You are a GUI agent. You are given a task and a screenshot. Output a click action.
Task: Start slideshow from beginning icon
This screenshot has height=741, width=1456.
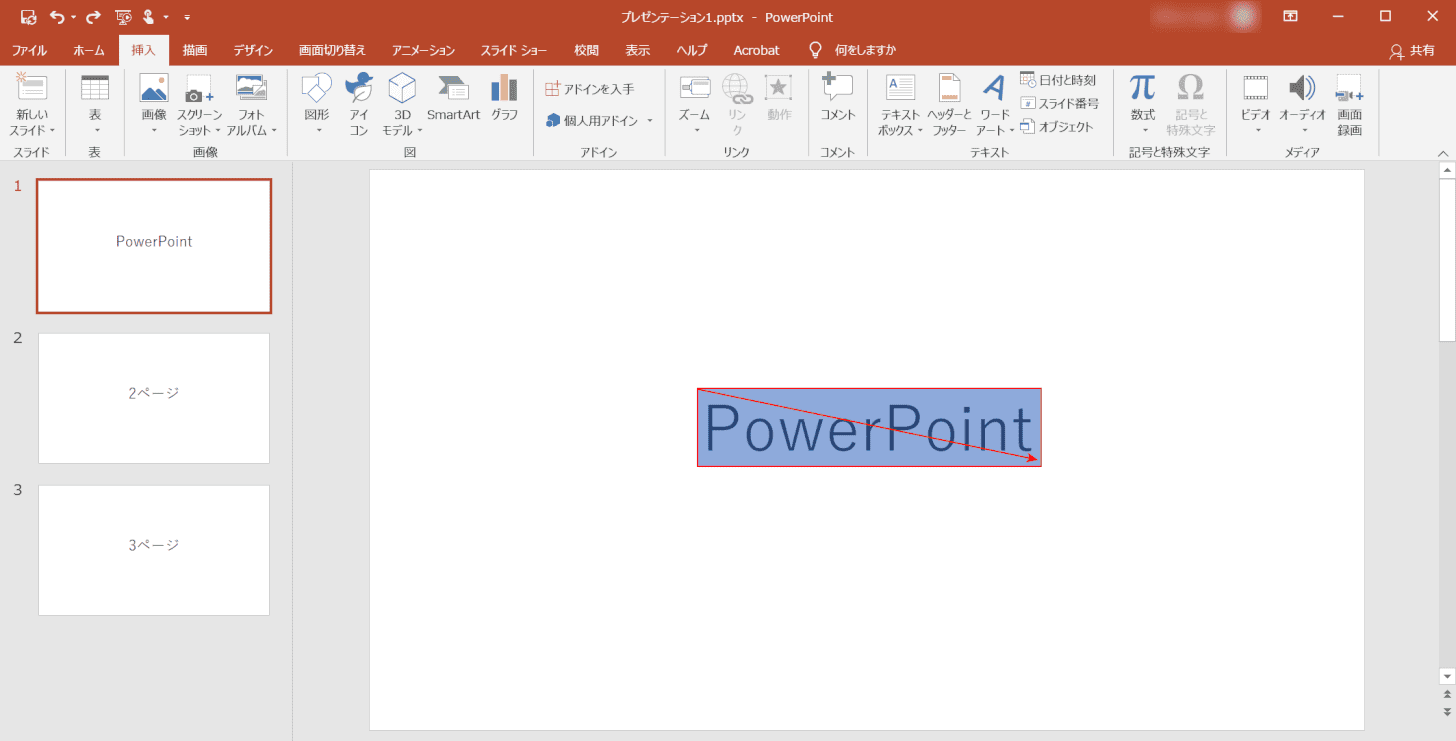coord(123,17)
